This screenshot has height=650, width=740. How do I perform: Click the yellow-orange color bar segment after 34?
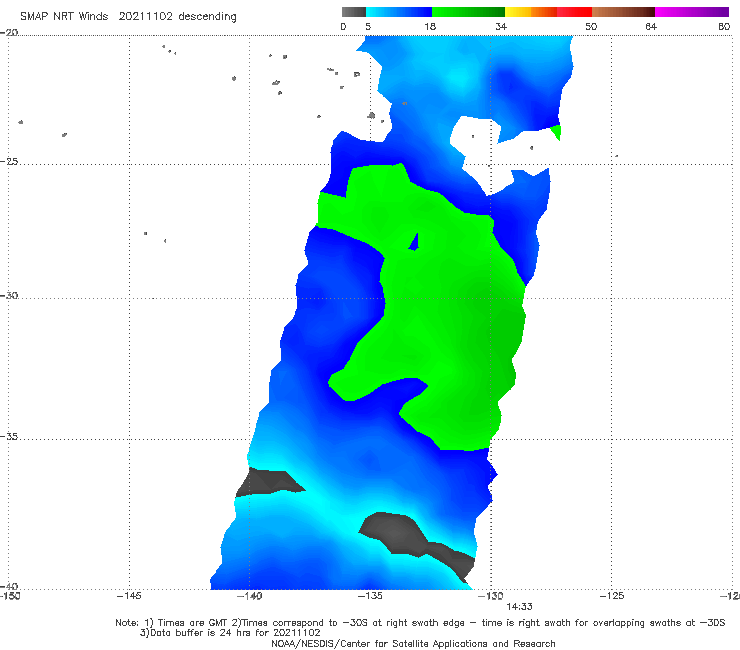531,12
